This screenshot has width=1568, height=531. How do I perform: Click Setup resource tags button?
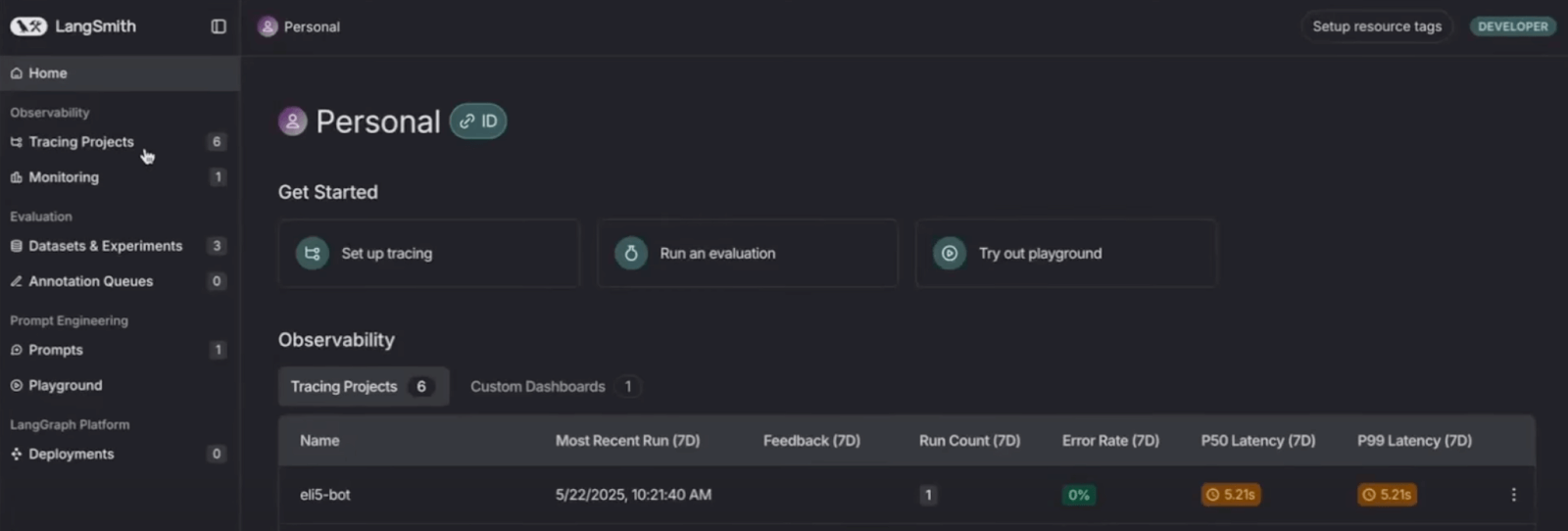[1376, 26]
